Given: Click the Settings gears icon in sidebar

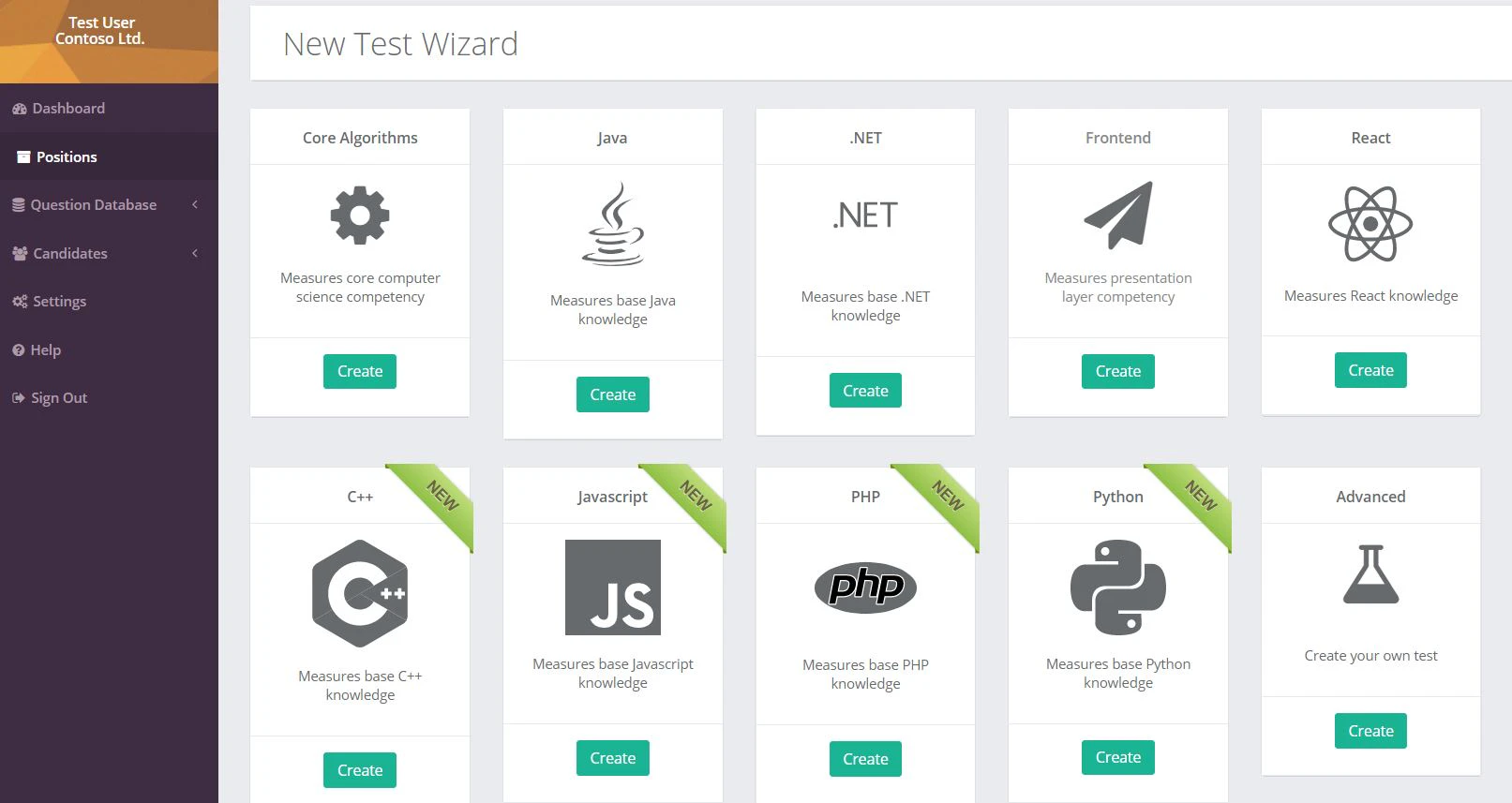Looking at the screenshot, I should [x=20, y=302].
